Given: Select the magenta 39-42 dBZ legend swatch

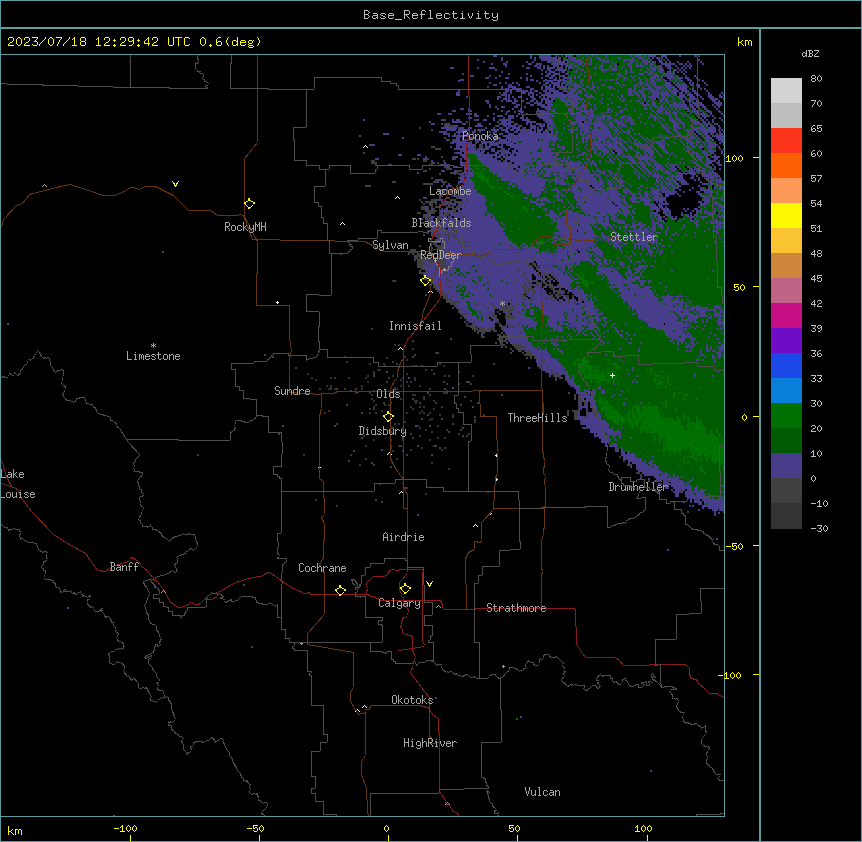Looking at the screenshot, I should point(786,315).
